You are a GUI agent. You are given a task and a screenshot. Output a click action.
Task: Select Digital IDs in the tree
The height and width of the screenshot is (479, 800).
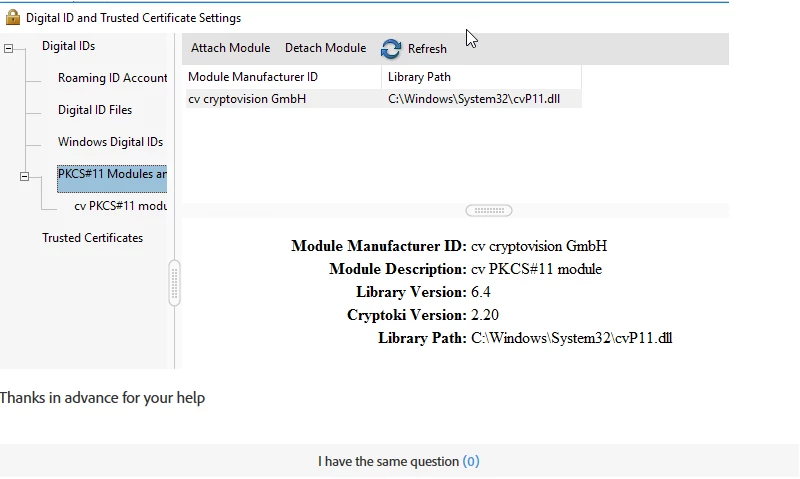pos(68,46)
